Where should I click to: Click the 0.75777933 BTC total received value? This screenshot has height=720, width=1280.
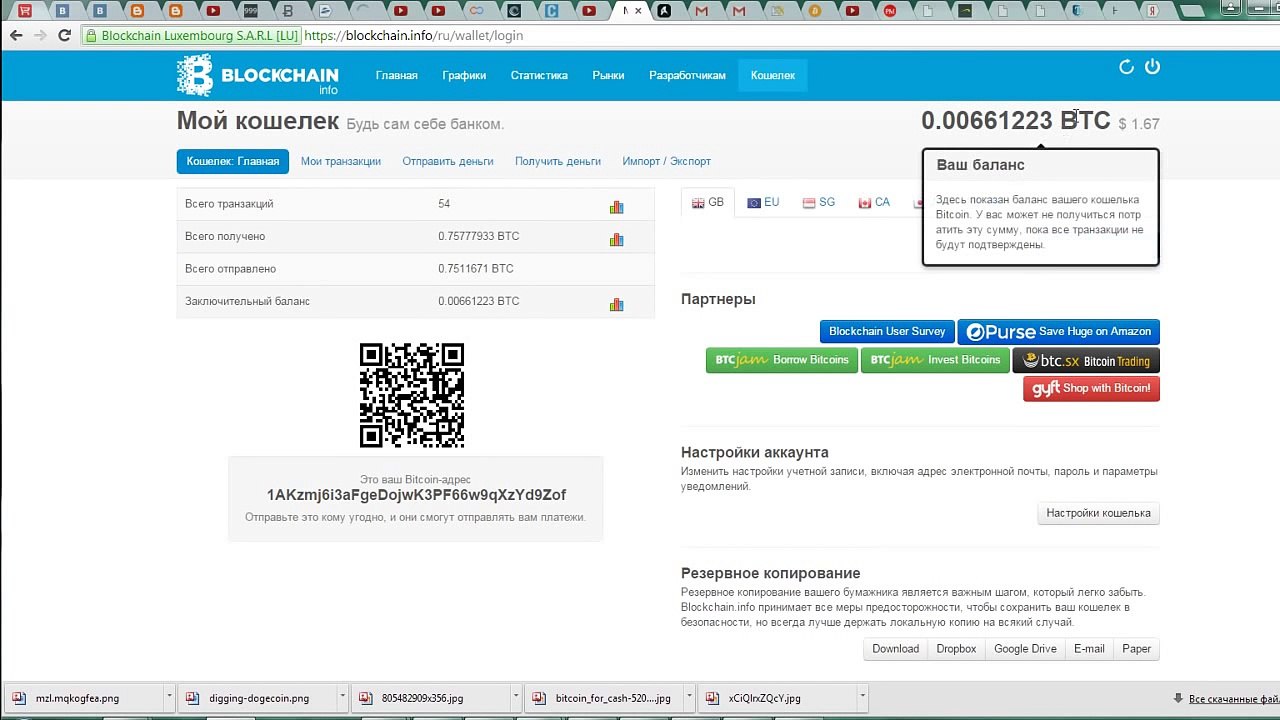click(x=478, y=236)
